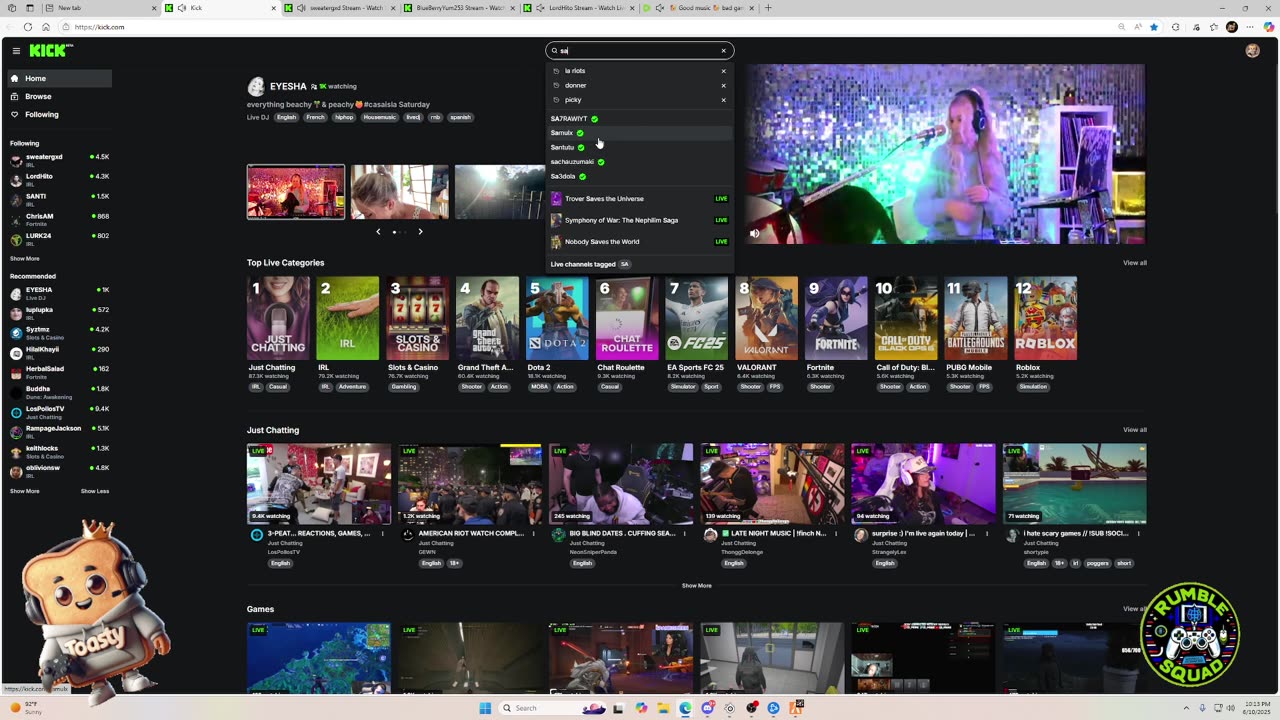Remove 'la riots' from search history
The image size is (1280, 720).
point(723,71)
